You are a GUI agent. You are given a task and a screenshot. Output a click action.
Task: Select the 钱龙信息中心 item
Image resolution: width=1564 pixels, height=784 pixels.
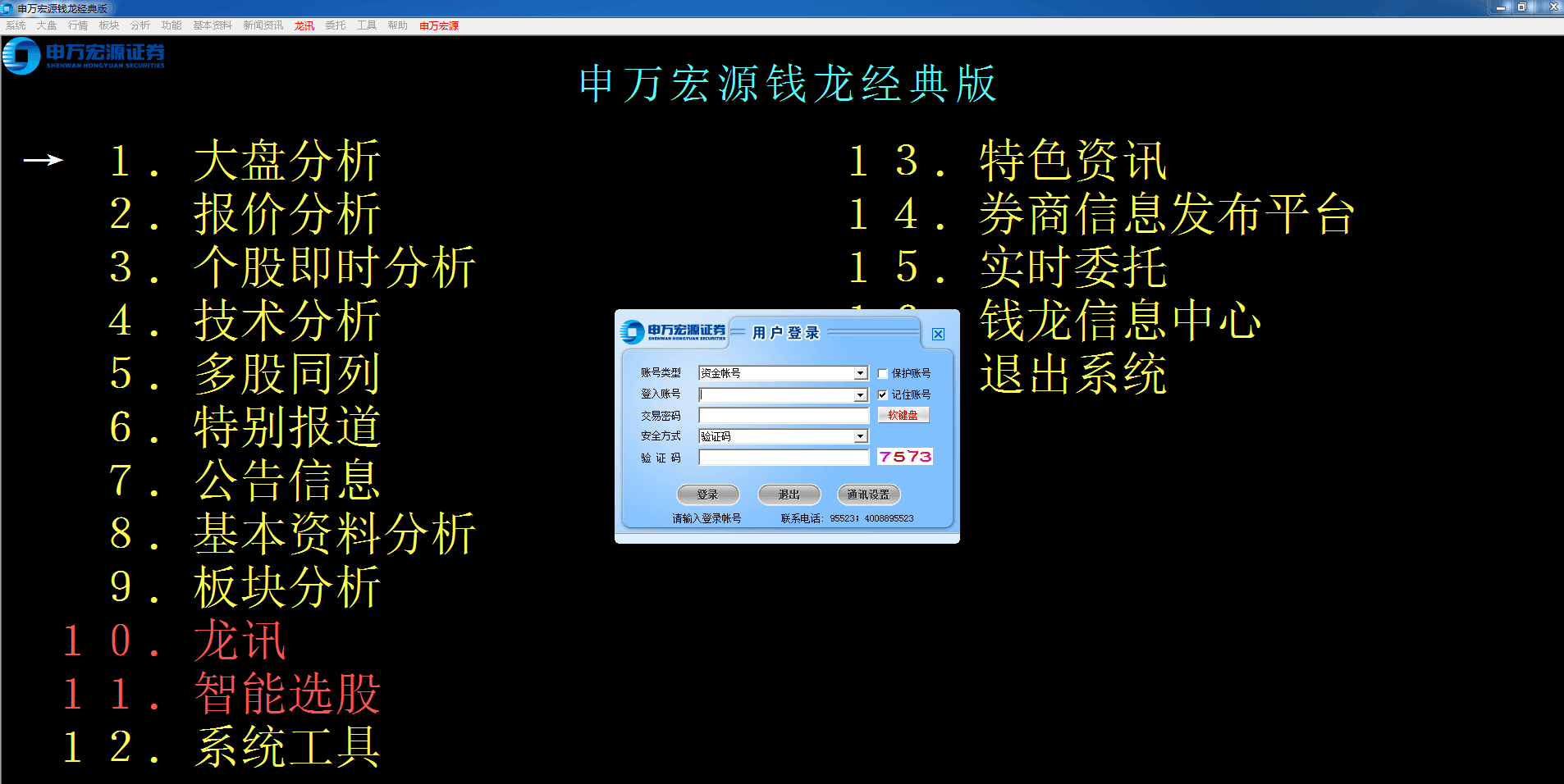click(1120, 320)
